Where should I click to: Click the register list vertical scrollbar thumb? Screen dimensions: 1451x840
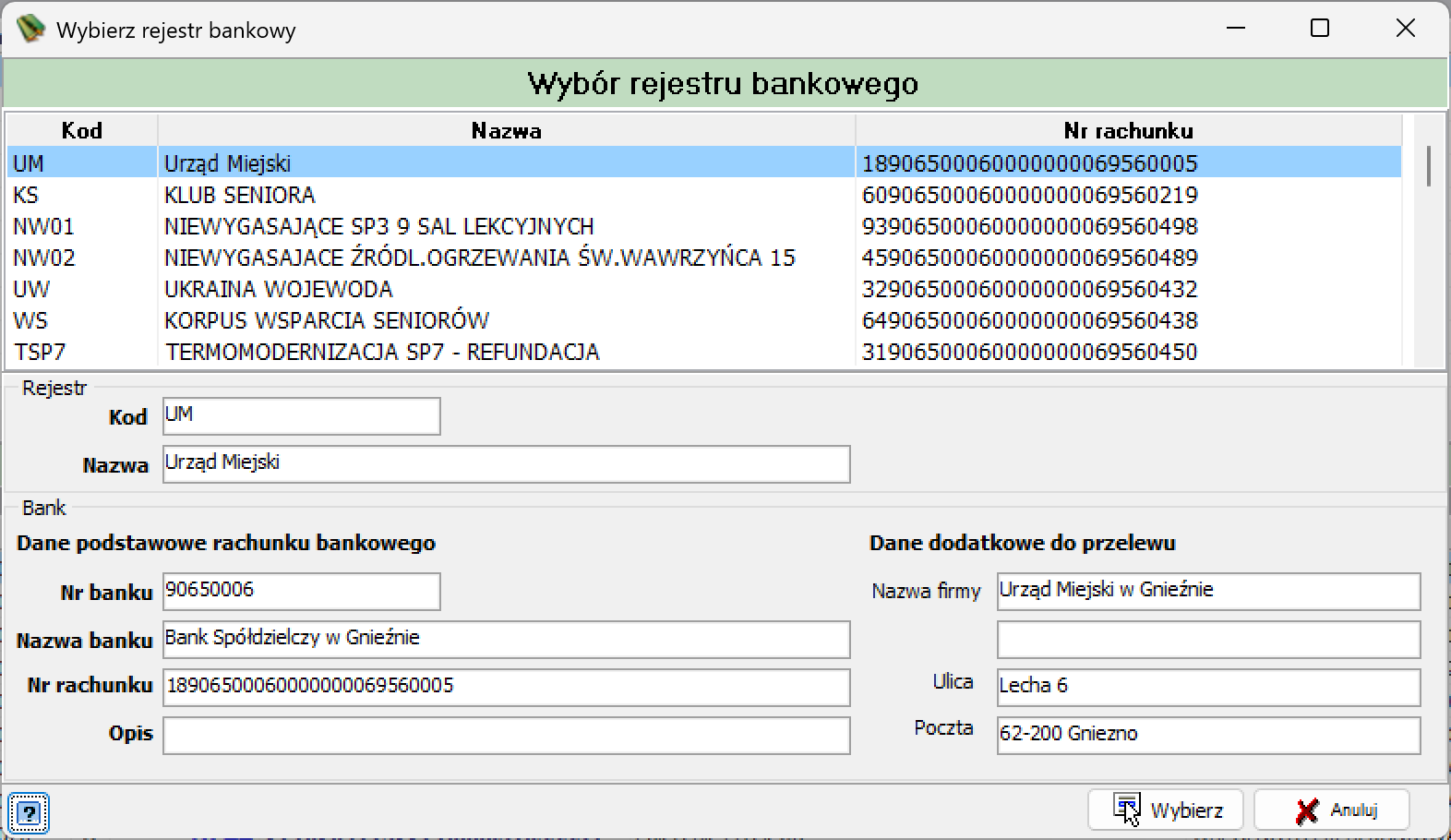pos(1429,166)
